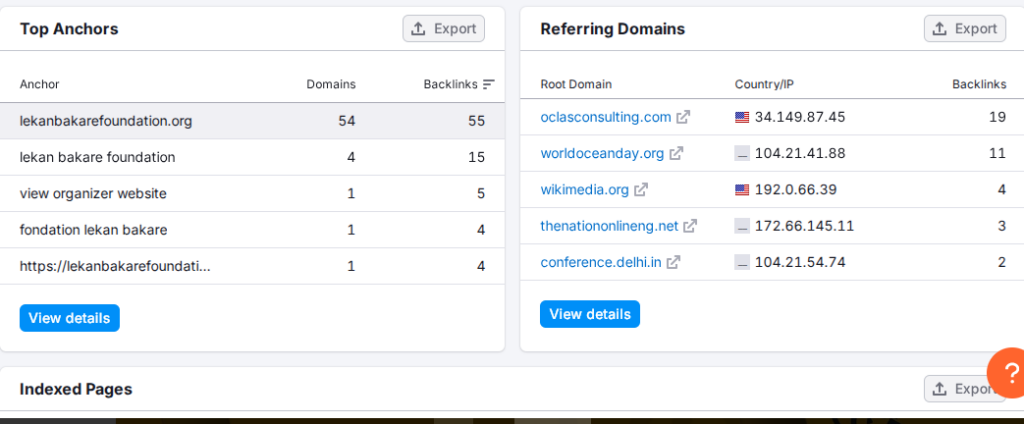Select the truncated https://lekanbakarefoundati... anchor
This screenshot has height=424, width=1024.
point(115,267)
